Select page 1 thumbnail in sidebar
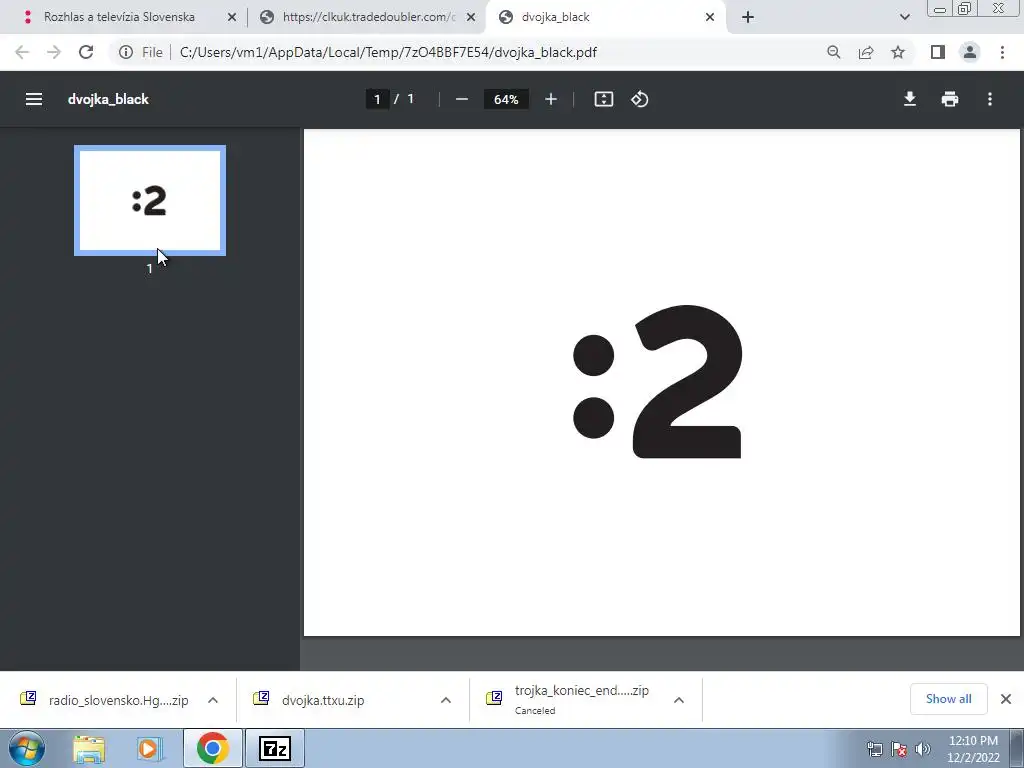This screenshot has width=1024, height=768. 150,200
